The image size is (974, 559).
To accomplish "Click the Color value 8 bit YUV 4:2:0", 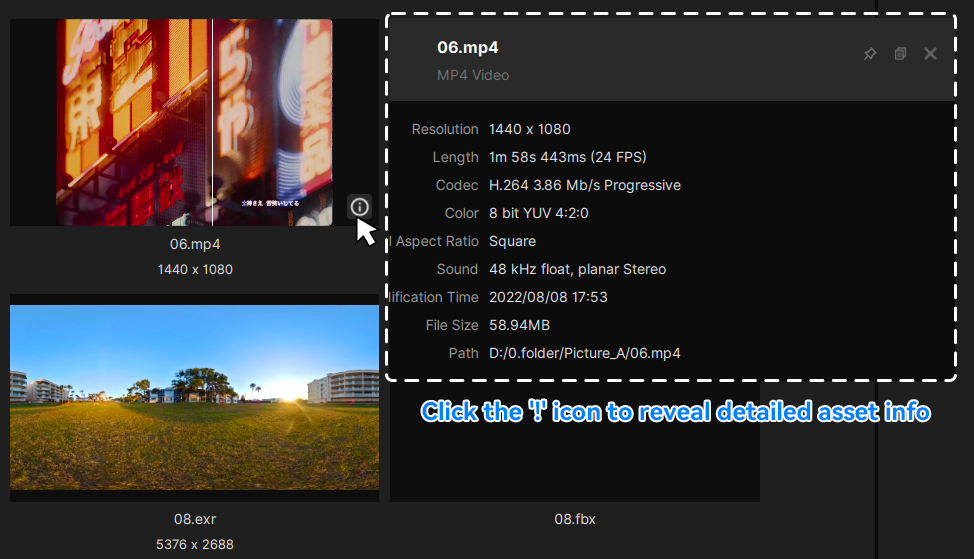I will [x=539, y=213].
